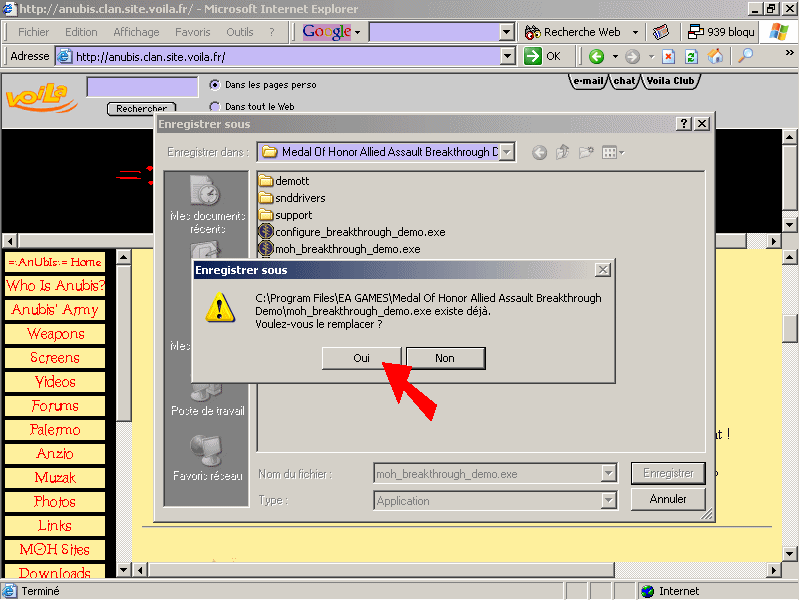Click the Voila logo

(42, 97)
